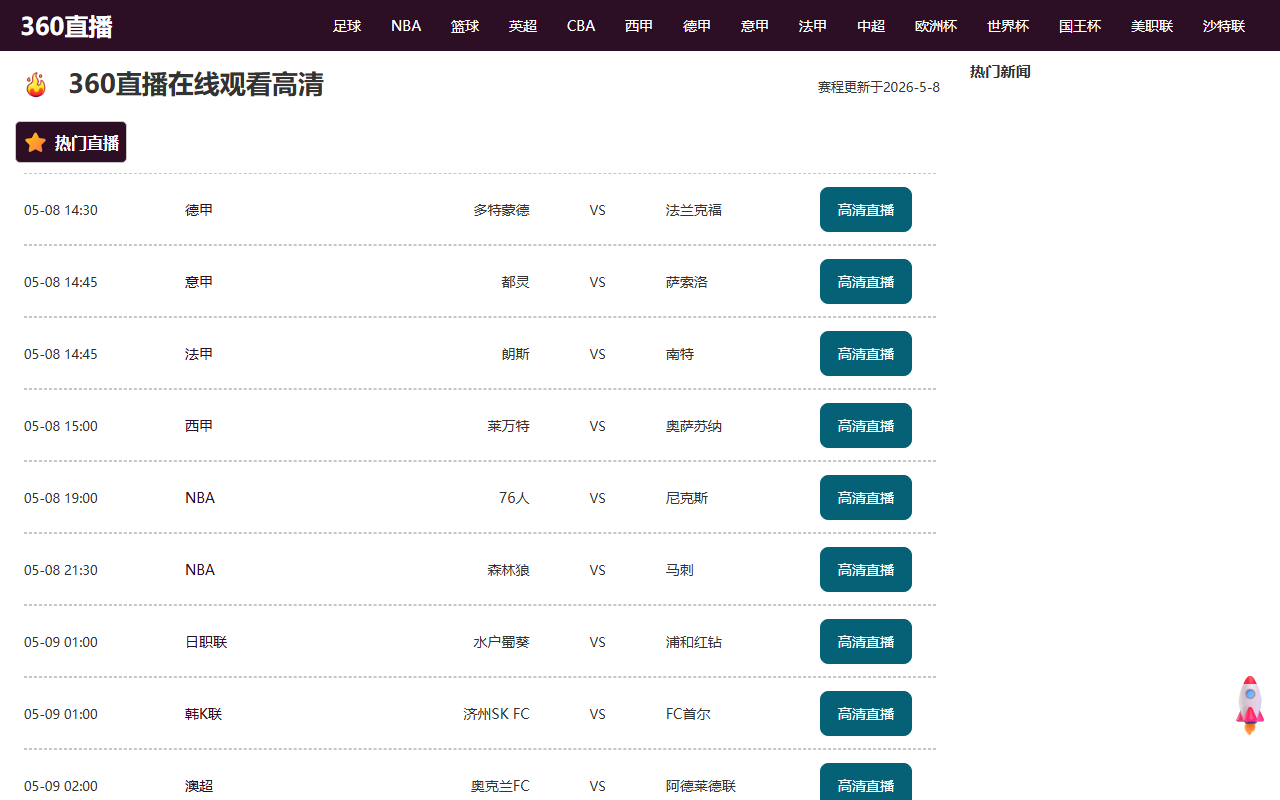Click the 澳超 league label
This screenshot has height=800, width=1280.
pyautogui.click(x=199, y=786)
